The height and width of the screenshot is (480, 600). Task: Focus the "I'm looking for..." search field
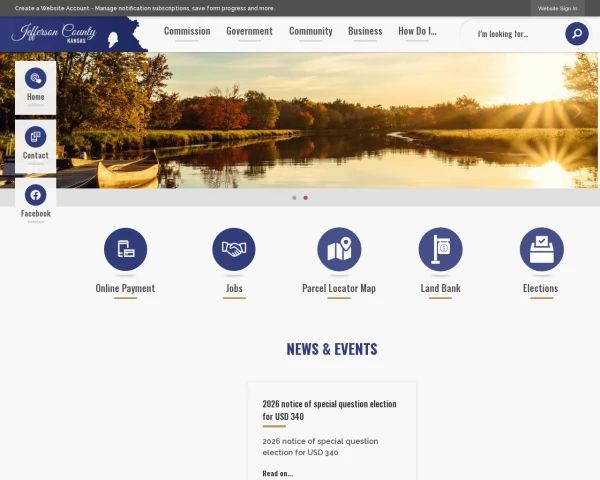click(515, 34)
